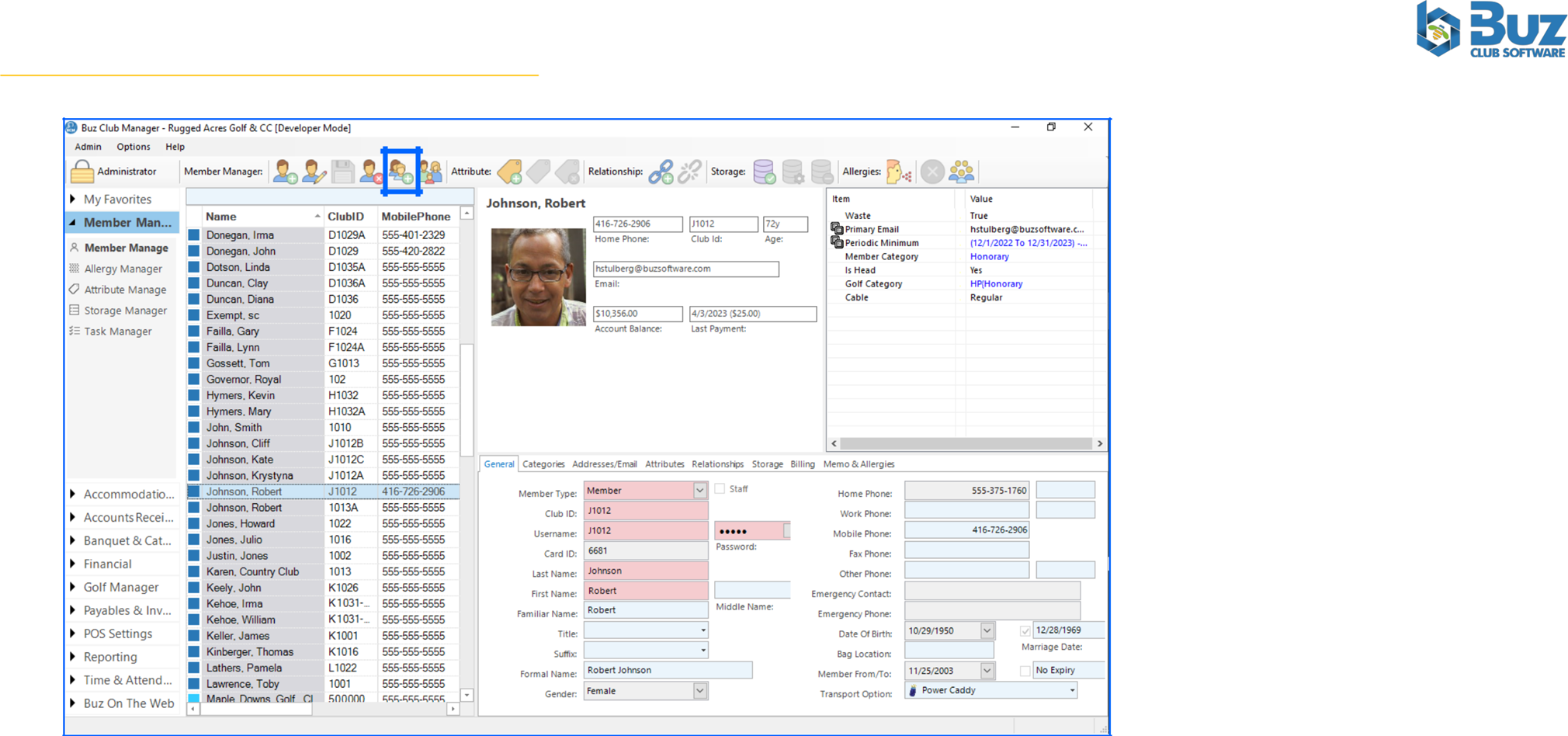Image resolution: width=1568 pixels, height=736 pixels.
Task: Open the Admin menu
Action: point(88,147)
